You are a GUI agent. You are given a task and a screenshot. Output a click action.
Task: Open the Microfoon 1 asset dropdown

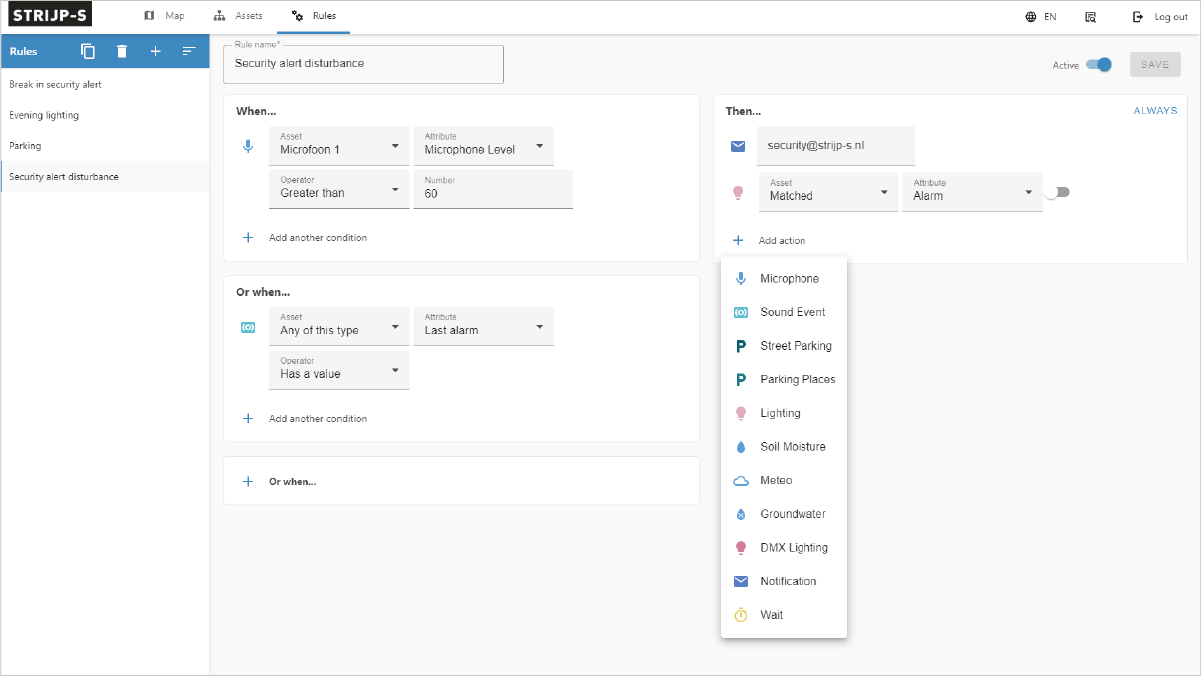click(339, 146)
